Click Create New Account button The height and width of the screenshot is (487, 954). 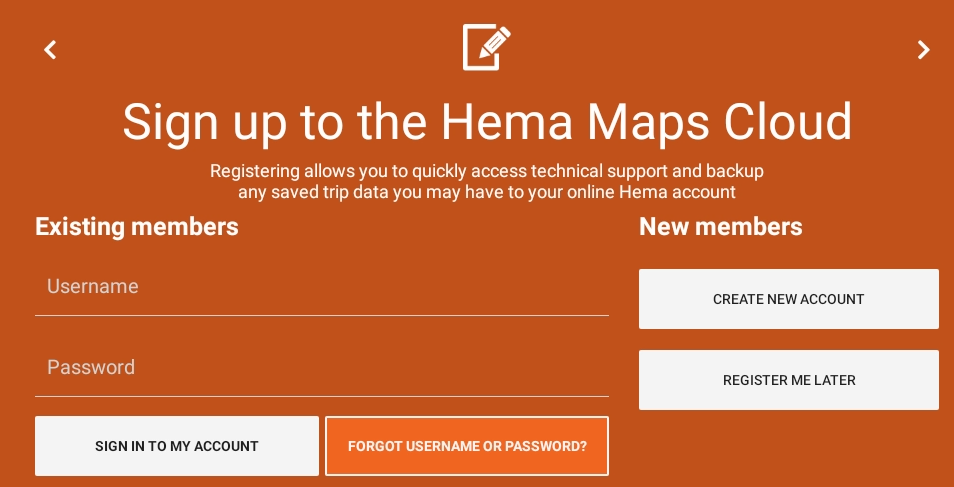[x=788, y=299]
